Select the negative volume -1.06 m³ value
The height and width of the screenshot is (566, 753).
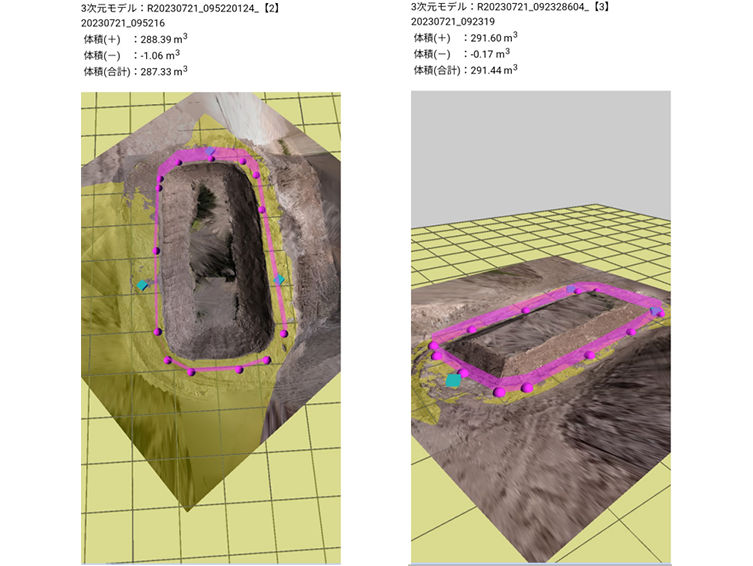pyautogui.click(x=156, y=54)
